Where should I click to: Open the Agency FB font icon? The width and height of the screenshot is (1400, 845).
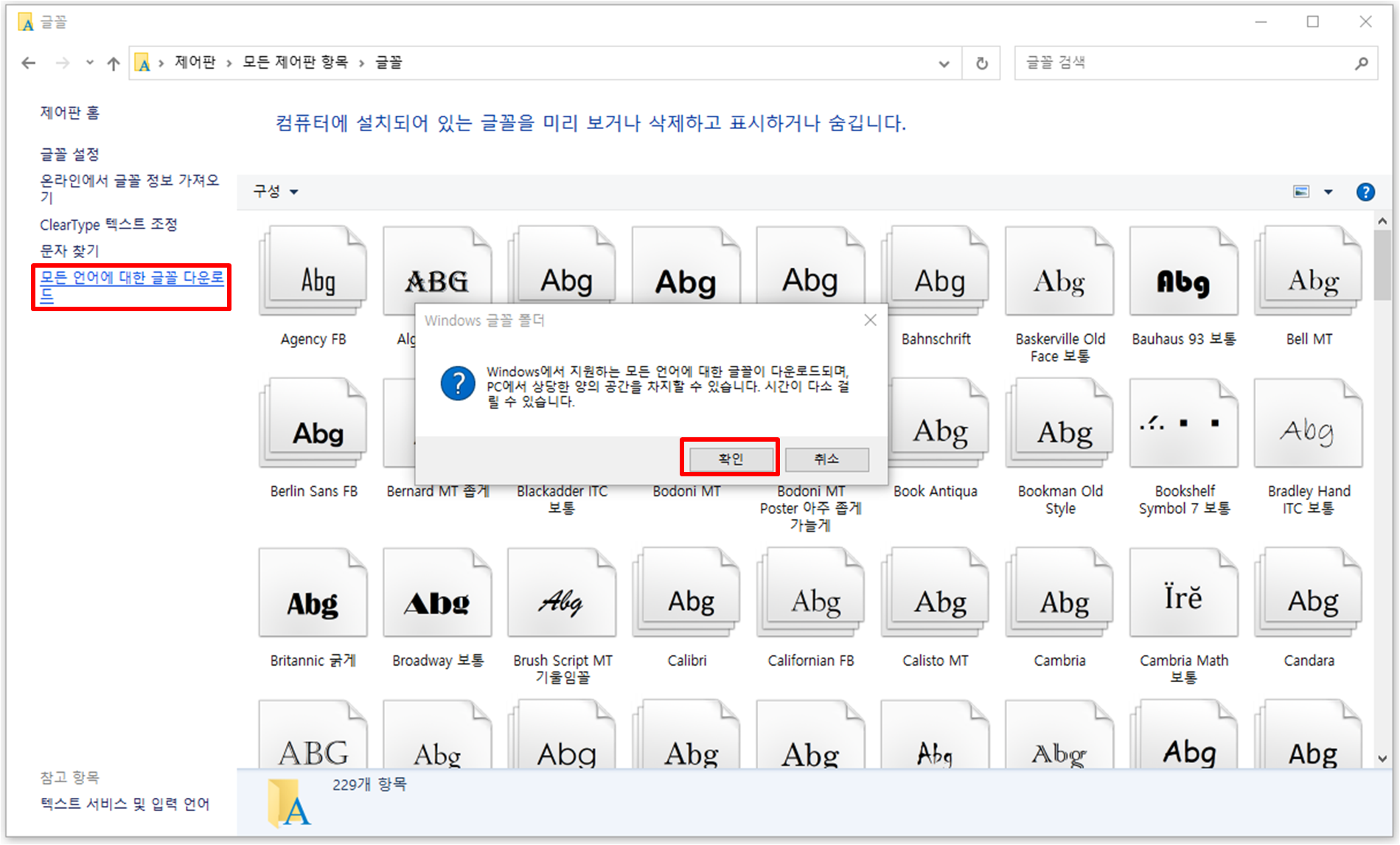coord(313,271)
